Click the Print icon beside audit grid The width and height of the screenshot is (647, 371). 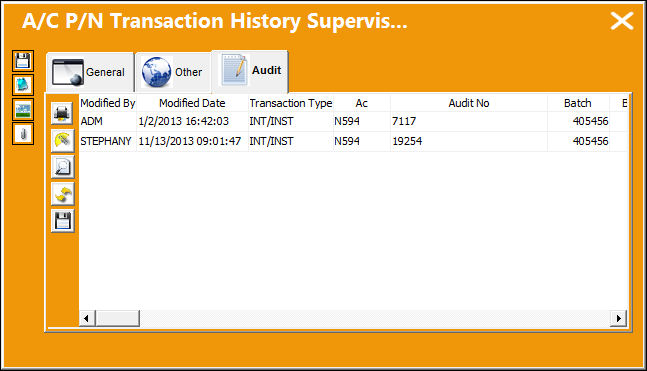[x=62, y=113]
